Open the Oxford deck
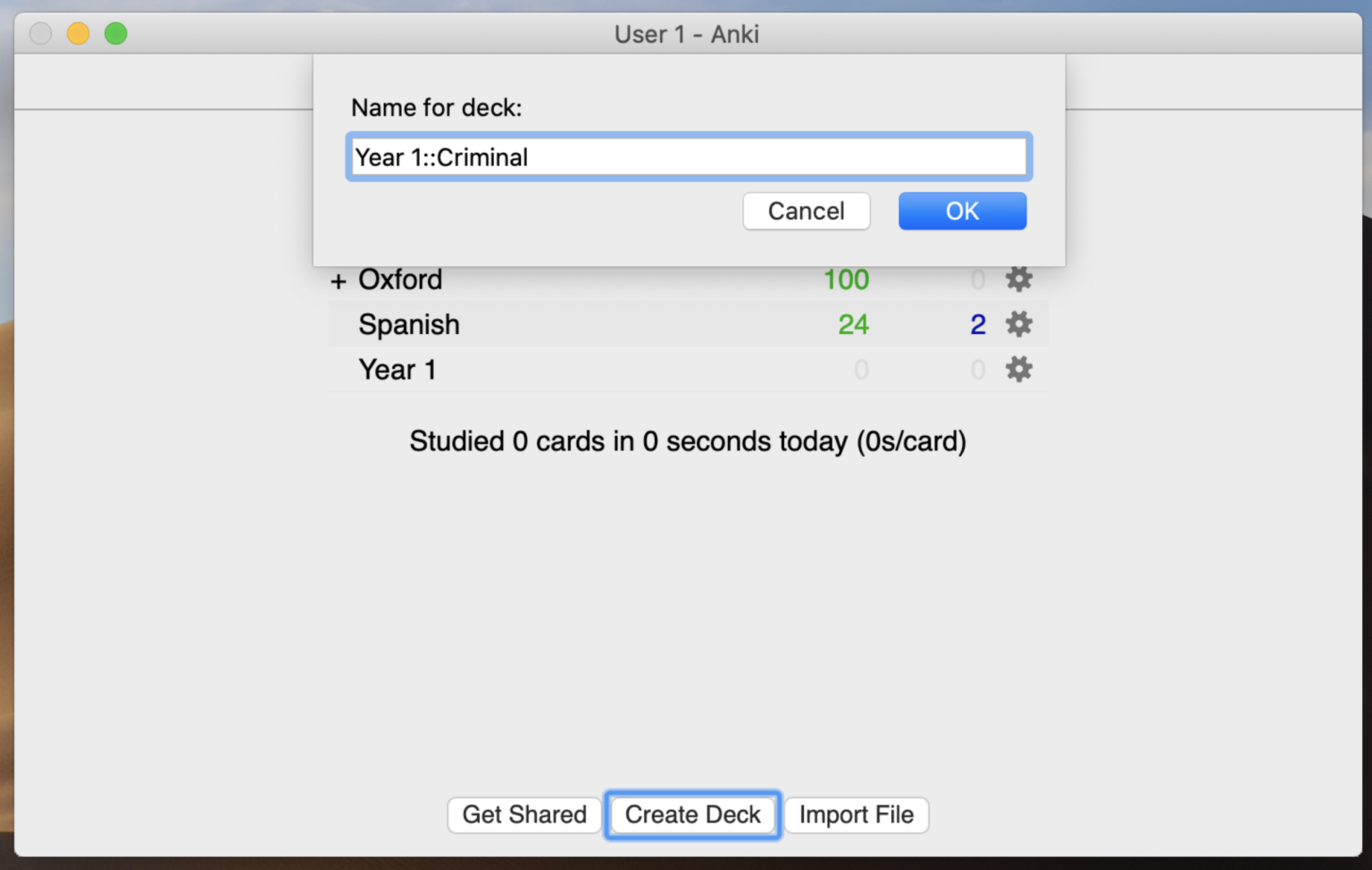Image resolution: width=1372 pixels, height=870 pixels. coord(399,280)
